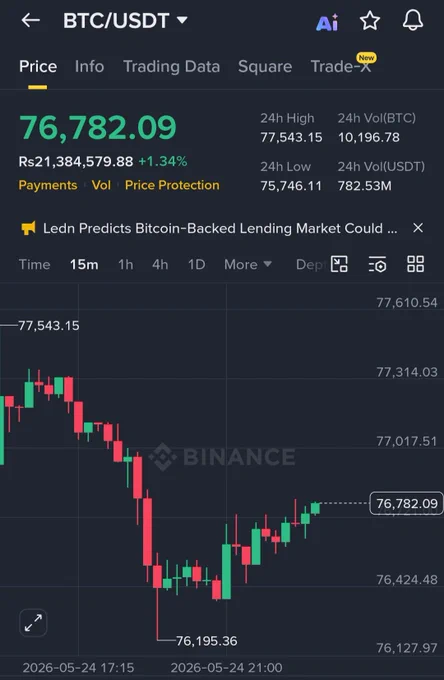
Task: Open the chart layout grid icon
Action: tap(415, 264)
